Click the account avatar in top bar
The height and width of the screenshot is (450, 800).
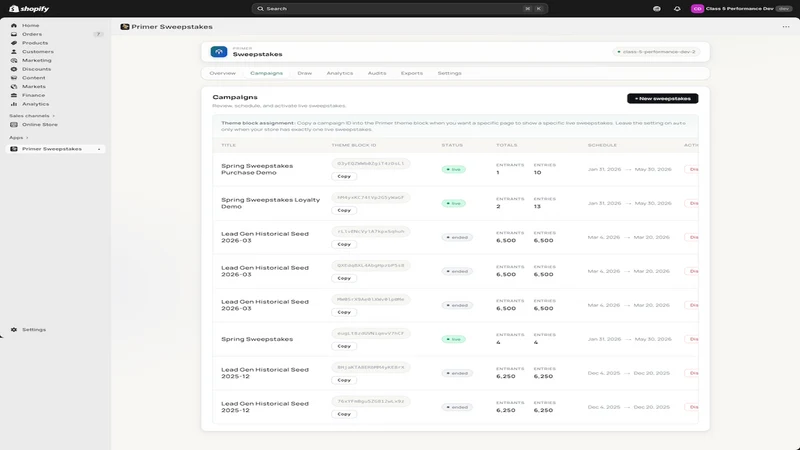[x=697, y=9]
